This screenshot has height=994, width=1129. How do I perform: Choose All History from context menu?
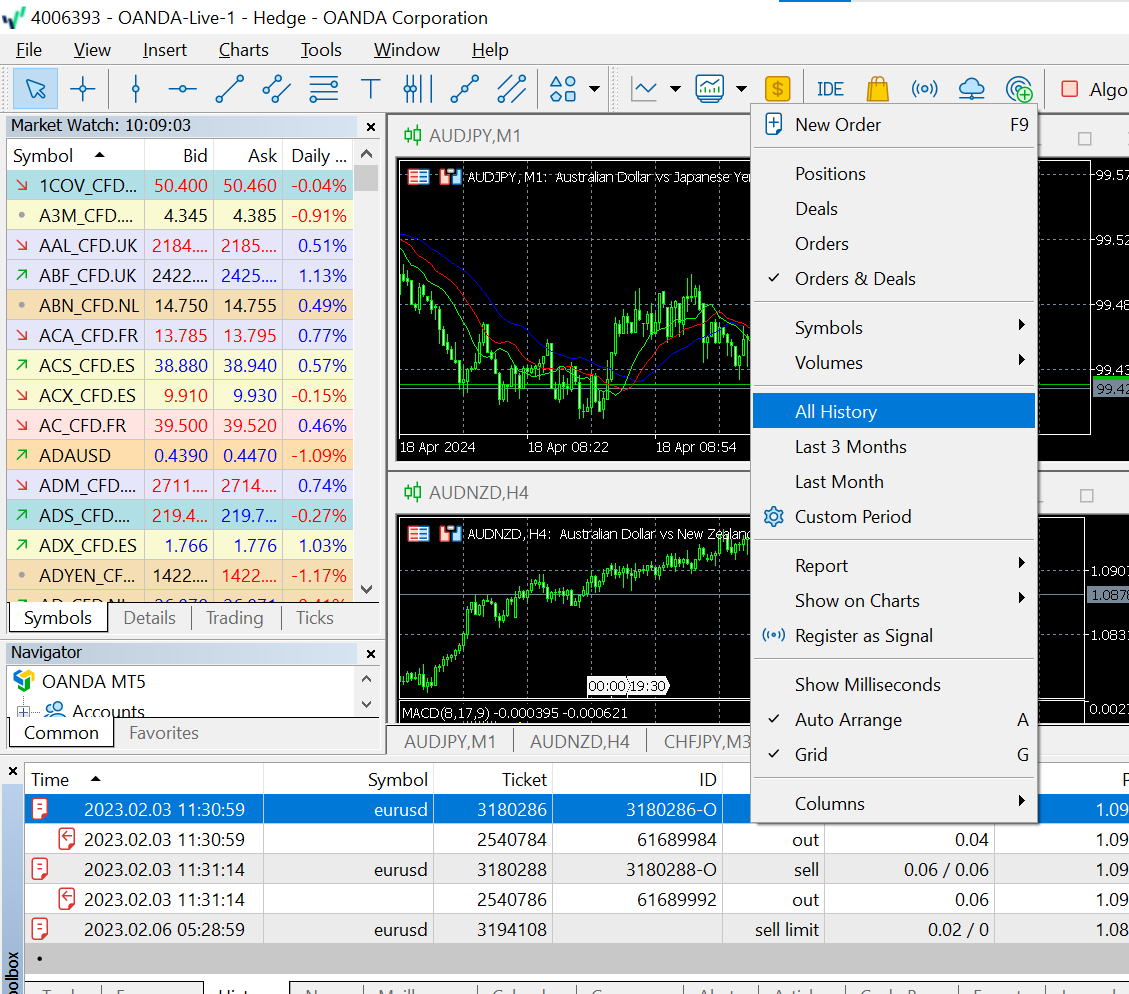click(836, 412)
